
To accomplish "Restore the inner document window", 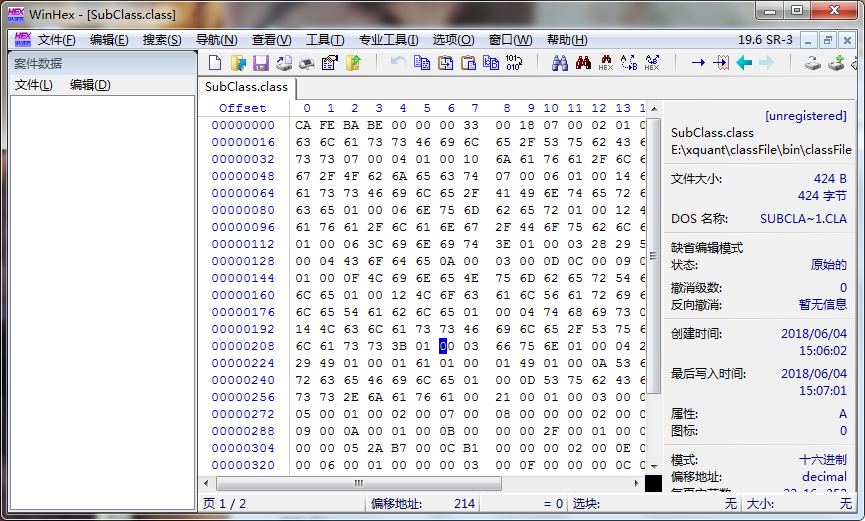I will pyautogui.click(x=827, y=40).
